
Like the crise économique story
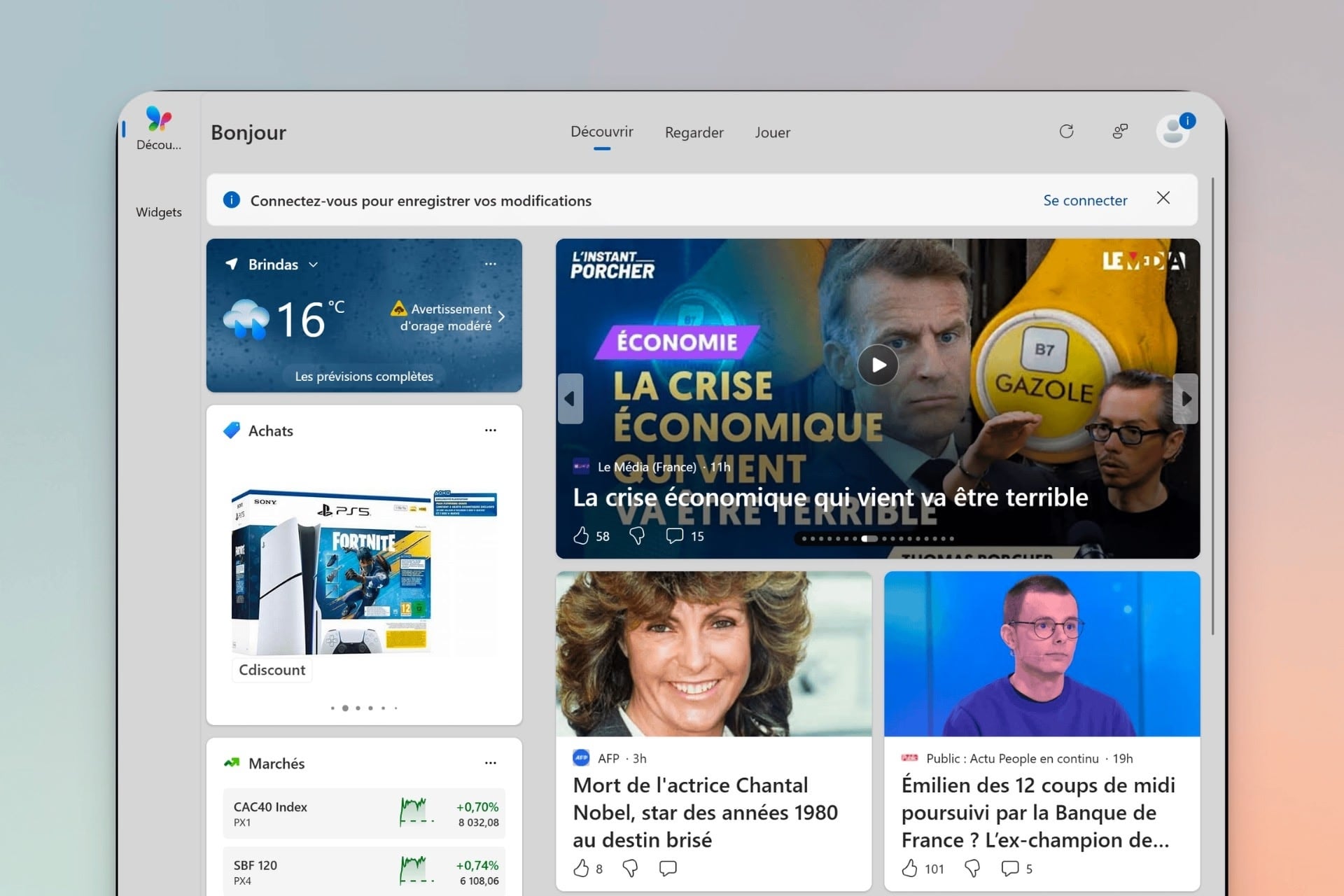(x=581, y=535)
